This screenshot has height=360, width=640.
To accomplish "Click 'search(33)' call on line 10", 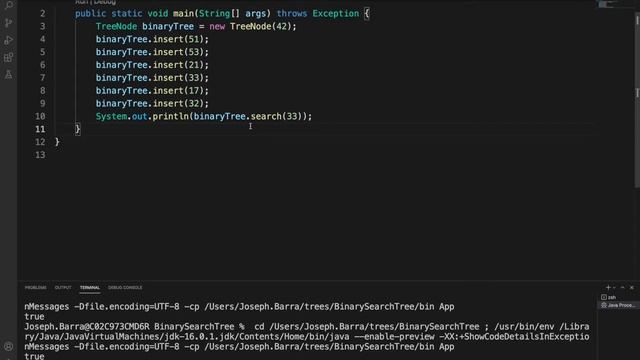I will tap(276, 116).
